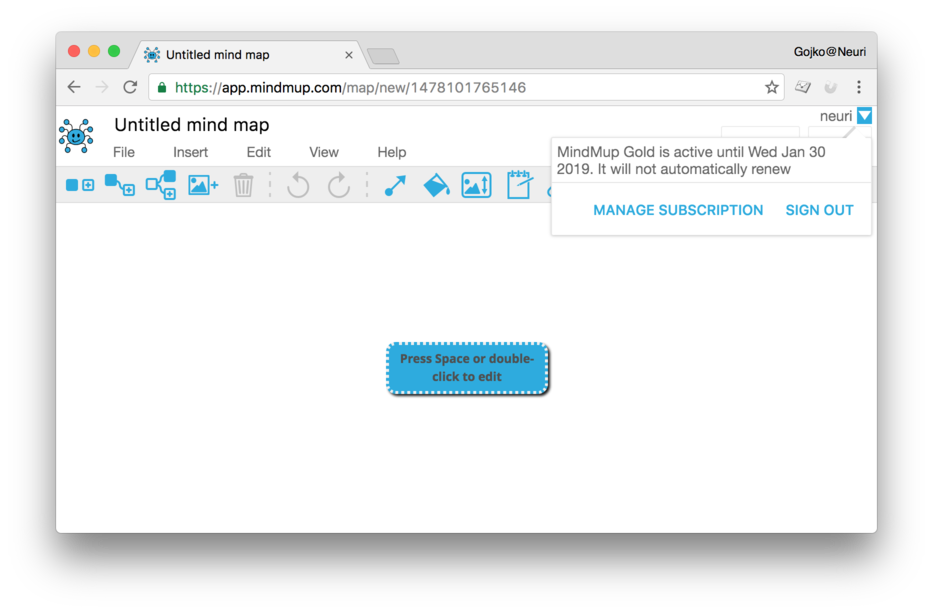The width and height of the screenshot is (933, 613).
Task: Click the MindMup Gold subscription status text
Action: [691, 161]
